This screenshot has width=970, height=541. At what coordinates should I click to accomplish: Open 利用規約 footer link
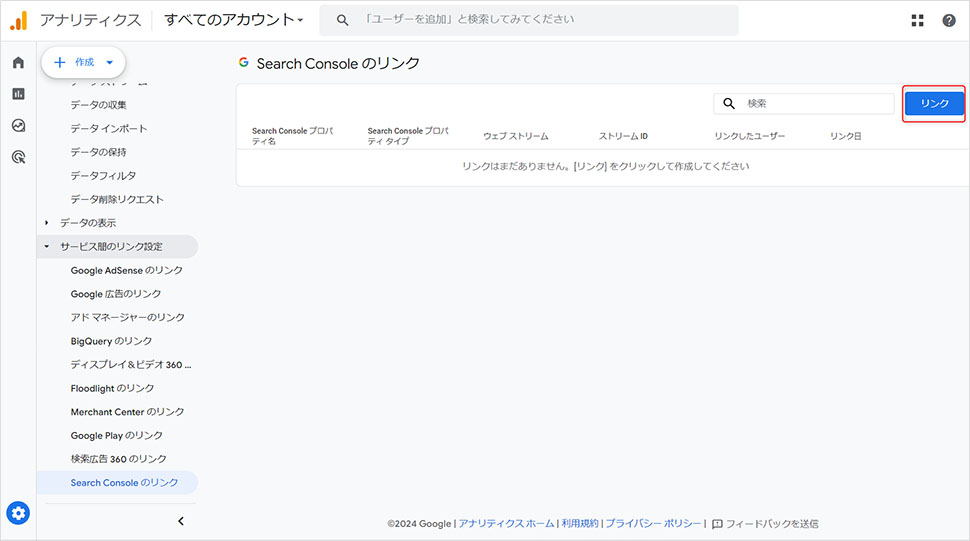click(x=580, y=524)
